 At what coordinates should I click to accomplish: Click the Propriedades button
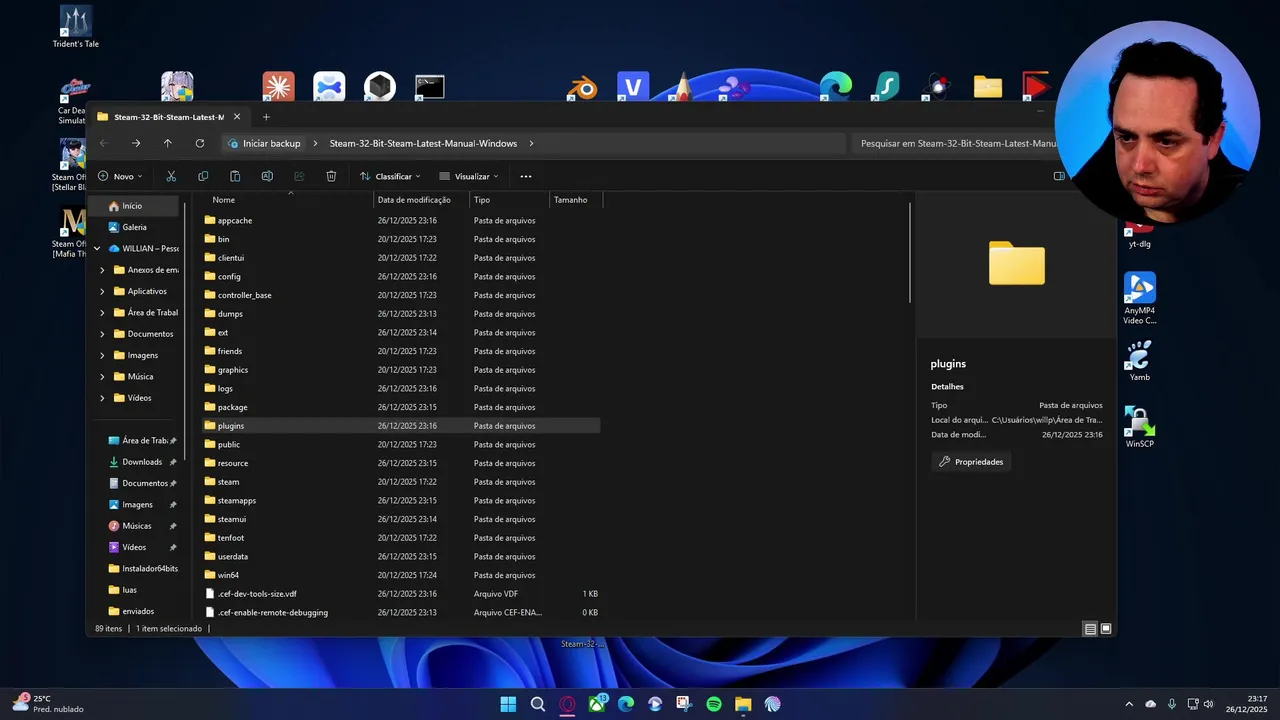point(971,462)
